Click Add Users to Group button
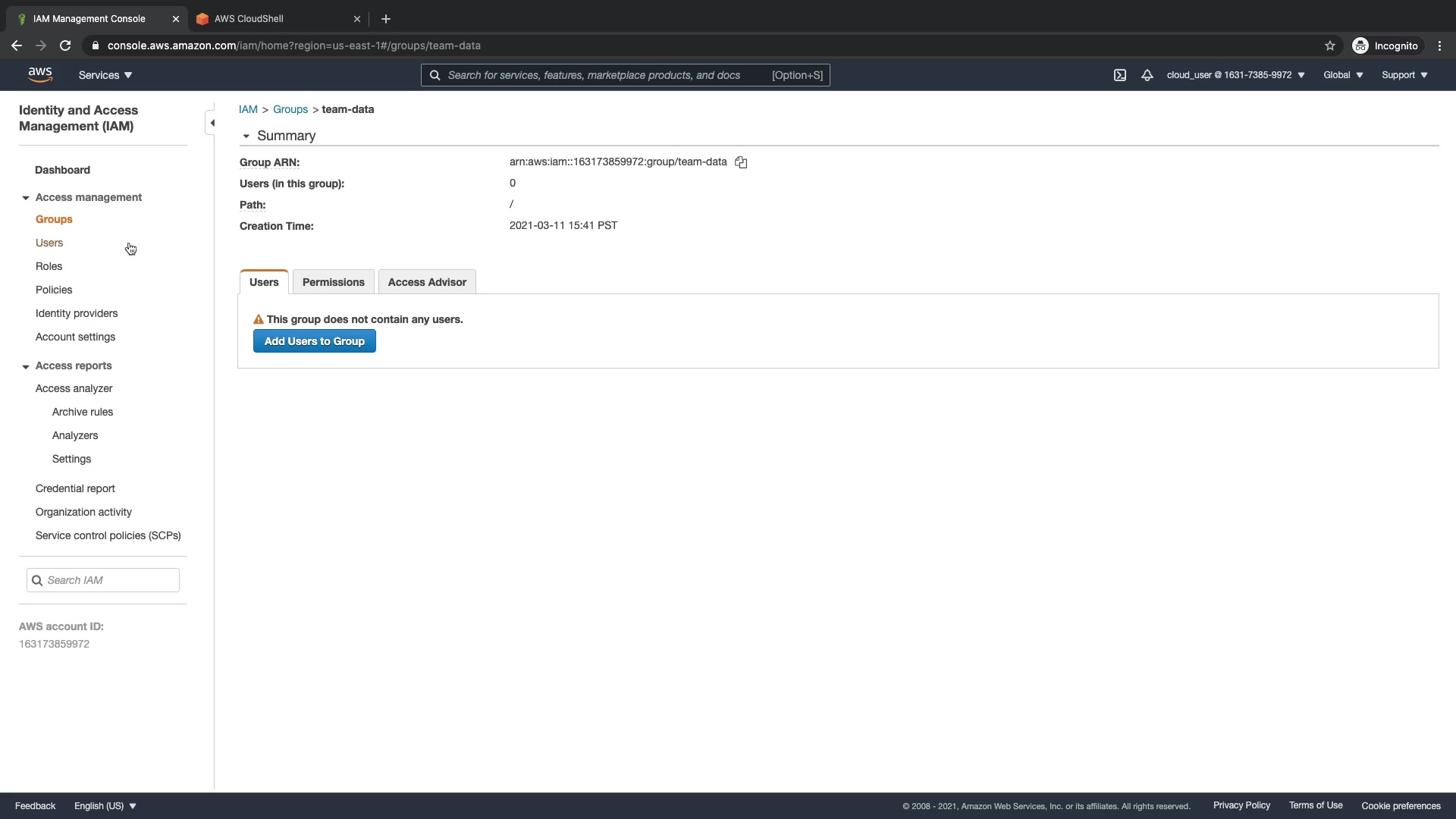 pos(314,341)
